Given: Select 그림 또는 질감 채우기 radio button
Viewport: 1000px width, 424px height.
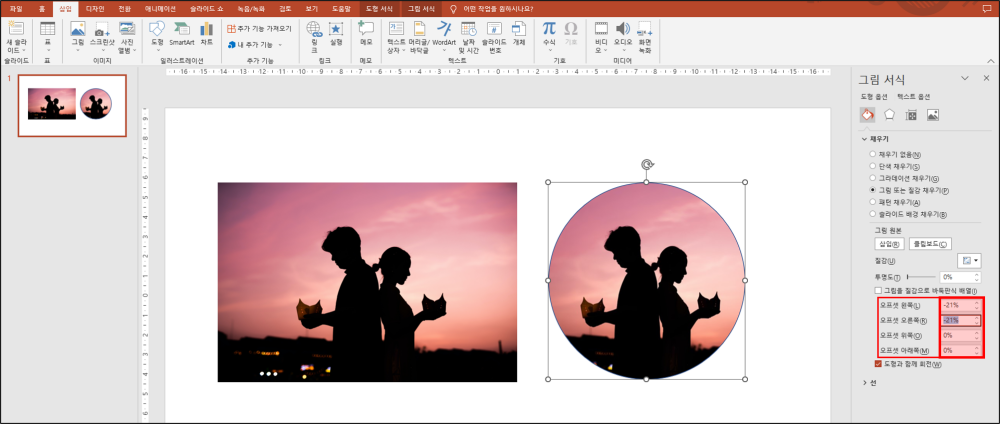Looking at the screenshot, I should point(872,190).
